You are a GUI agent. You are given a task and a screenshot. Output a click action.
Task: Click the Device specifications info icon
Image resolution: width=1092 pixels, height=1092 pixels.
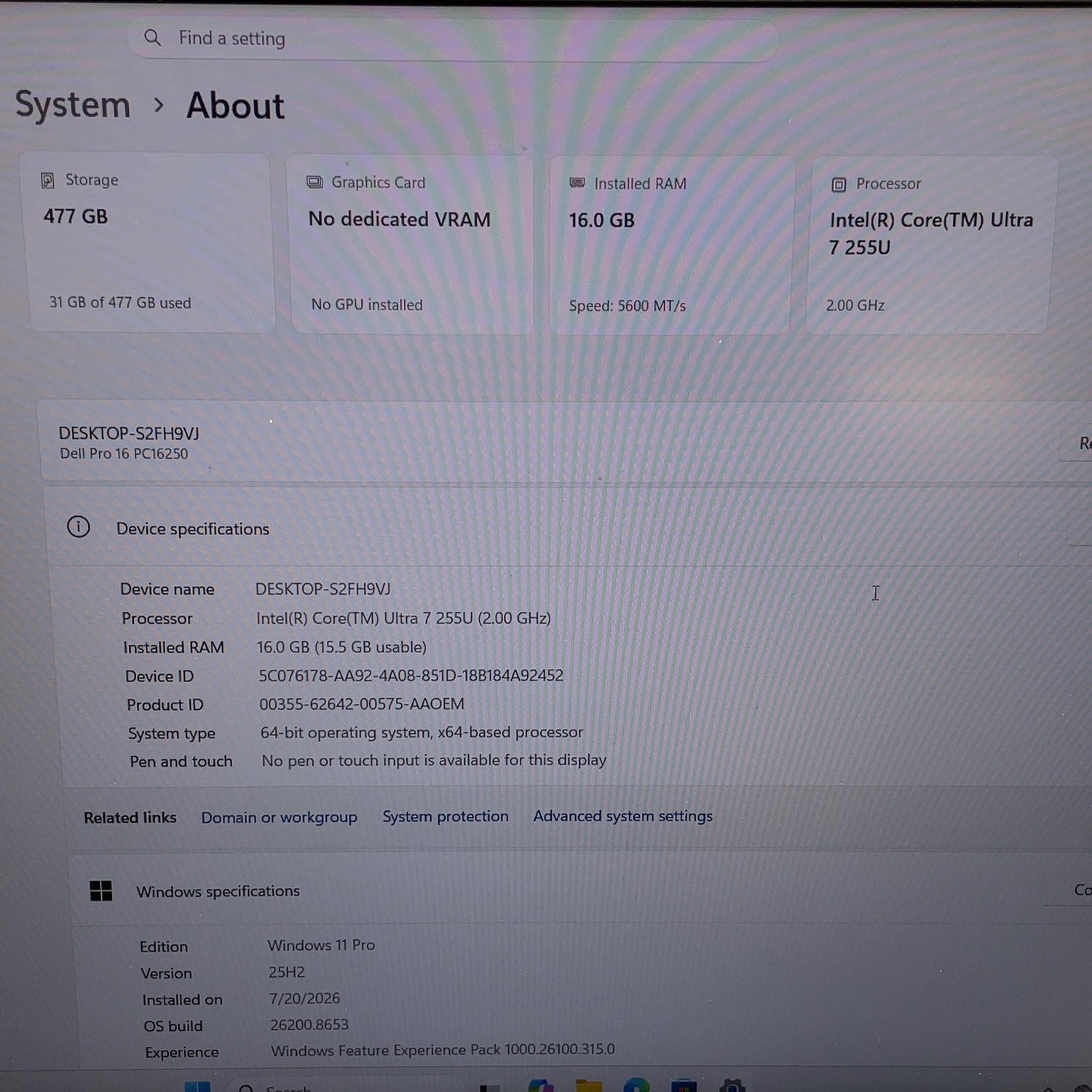79,526
